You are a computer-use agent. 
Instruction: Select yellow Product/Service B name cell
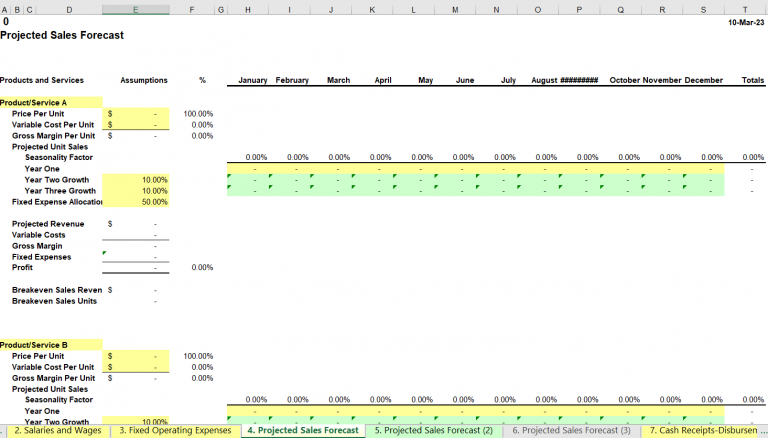click(x=51, y=345)
